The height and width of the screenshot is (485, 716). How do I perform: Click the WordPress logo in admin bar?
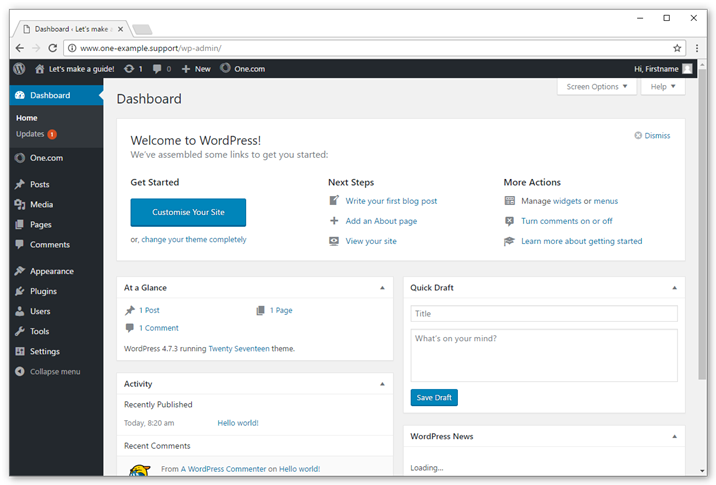[19, 69]
